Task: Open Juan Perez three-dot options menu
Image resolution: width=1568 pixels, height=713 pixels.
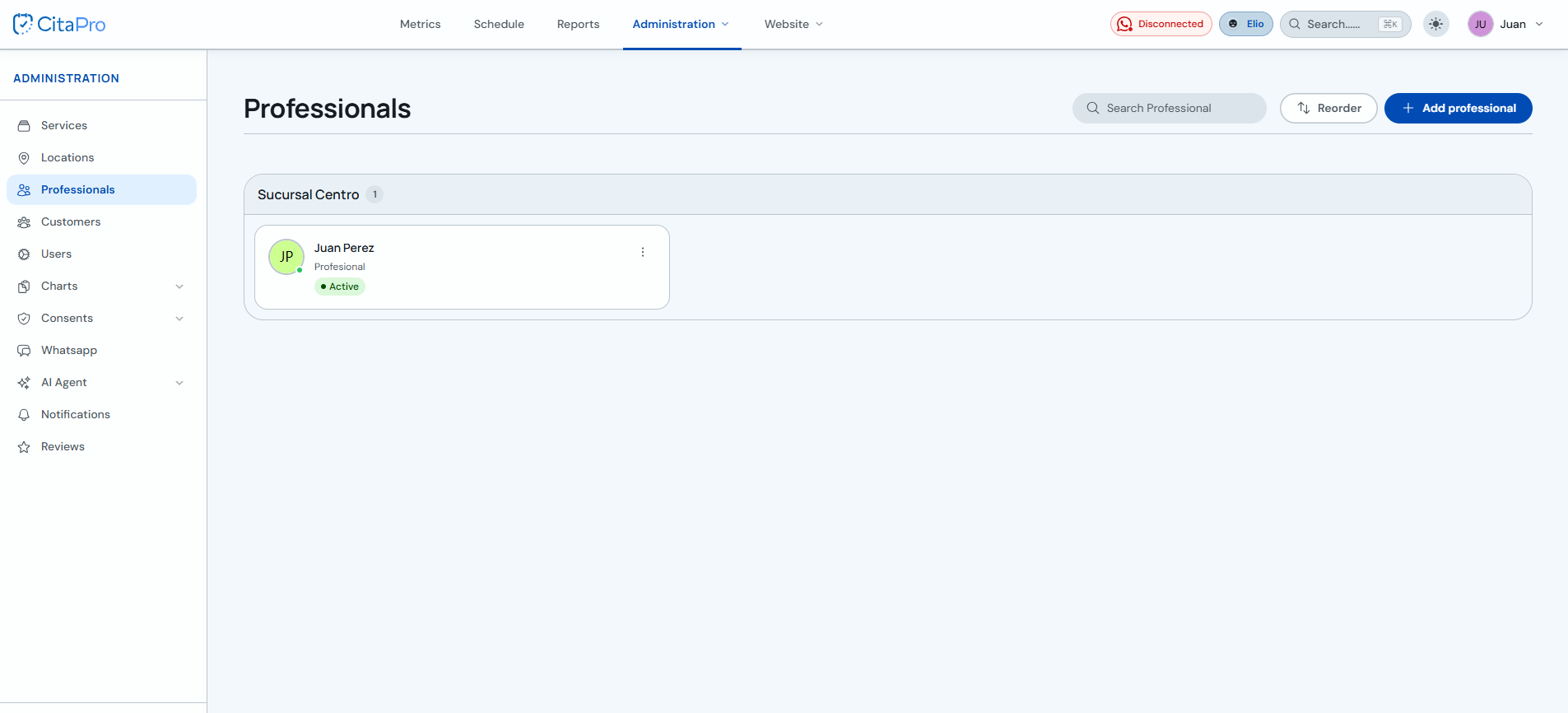Action: 643,253
